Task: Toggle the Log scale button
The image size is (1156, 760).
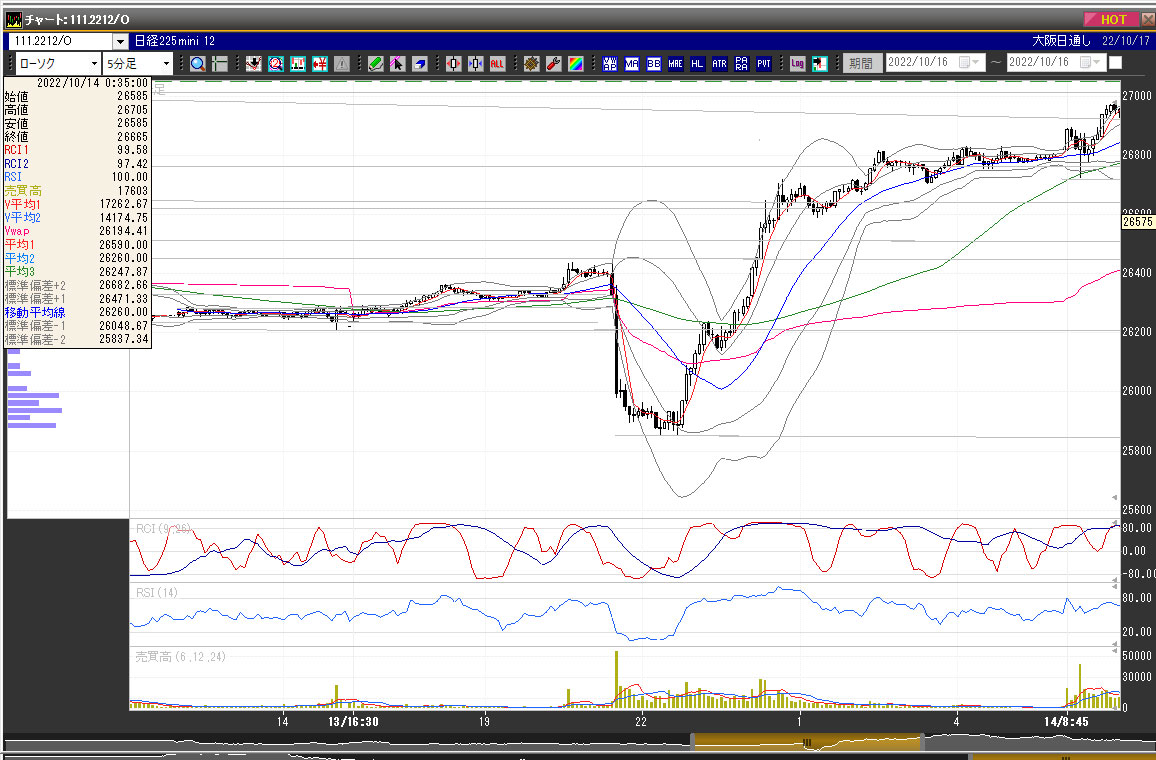Action: pos(798,64)
